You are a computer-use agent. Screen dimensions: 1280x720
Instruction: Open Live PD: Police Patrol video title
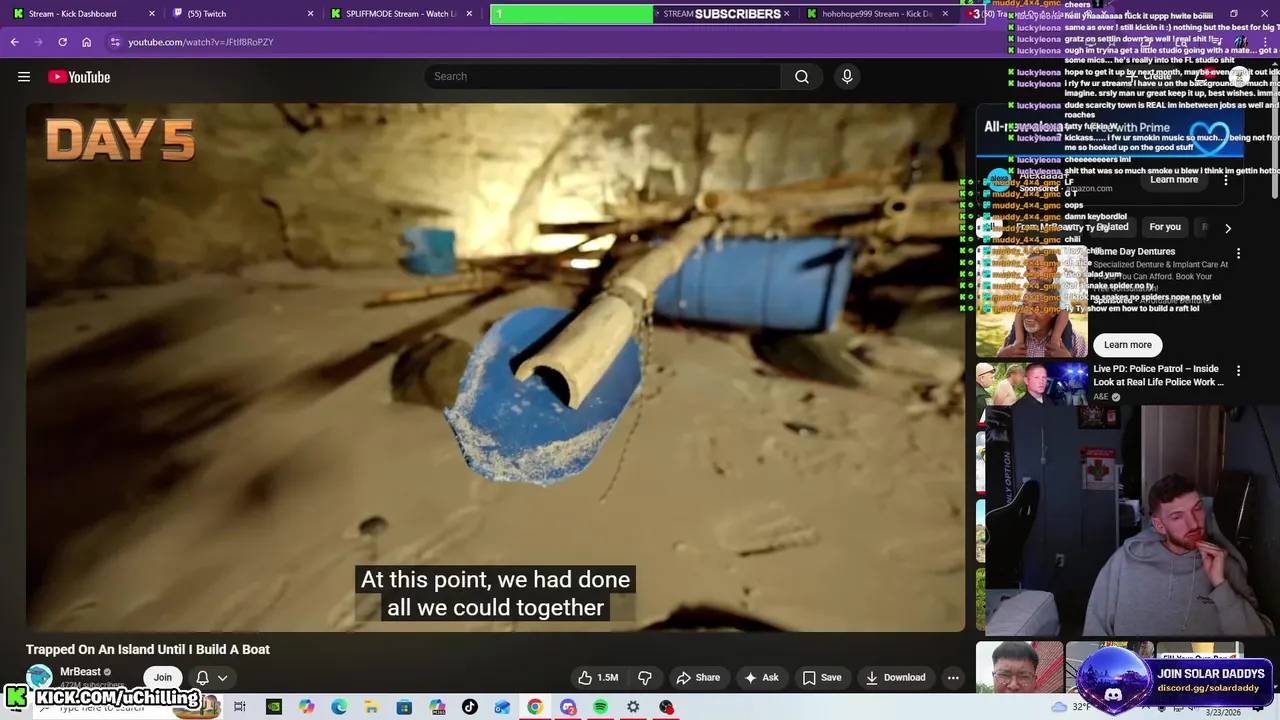(1158, 375)
